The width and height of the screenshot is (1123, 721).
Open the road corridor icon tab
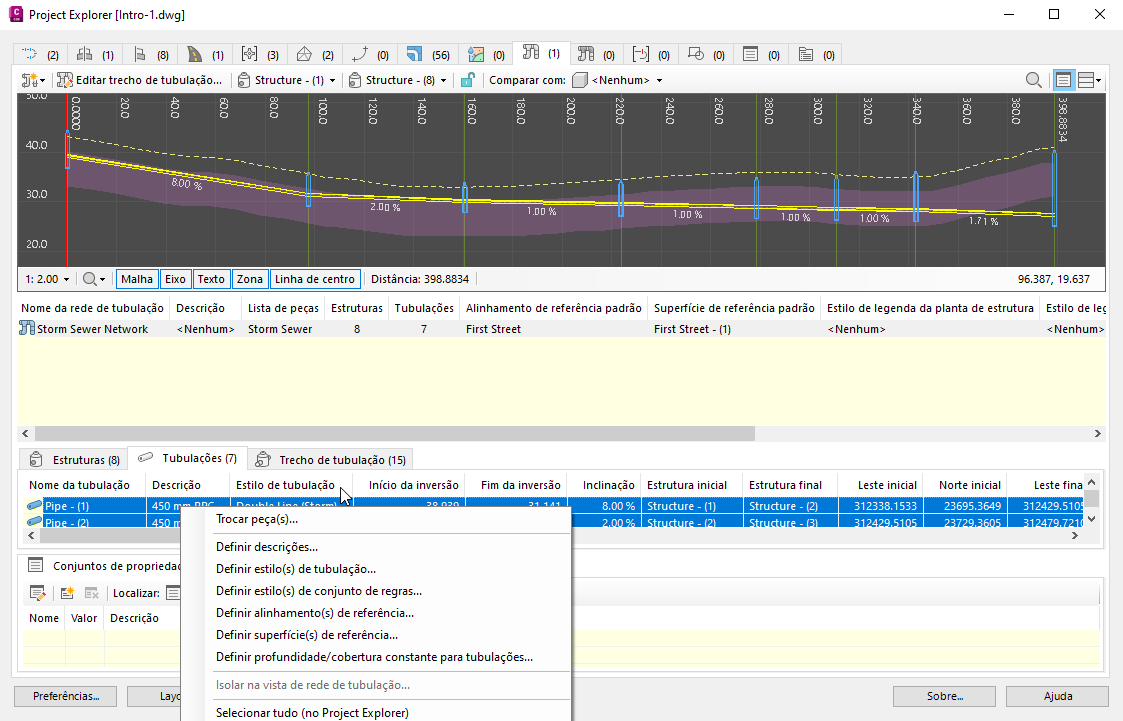pos(206,54)
